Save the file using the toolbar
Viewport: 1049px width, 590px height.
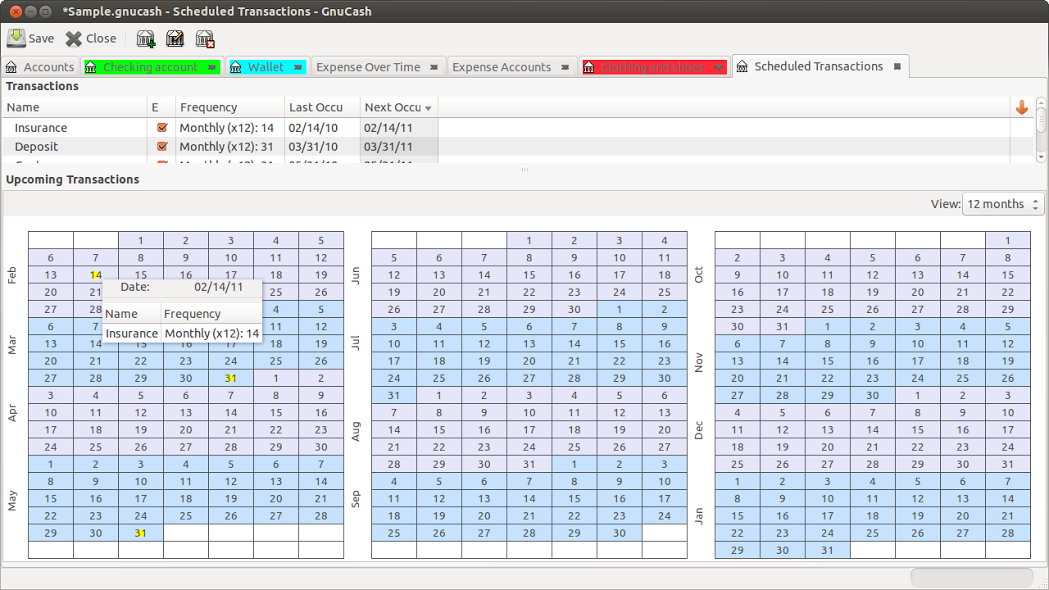[31, 39]
